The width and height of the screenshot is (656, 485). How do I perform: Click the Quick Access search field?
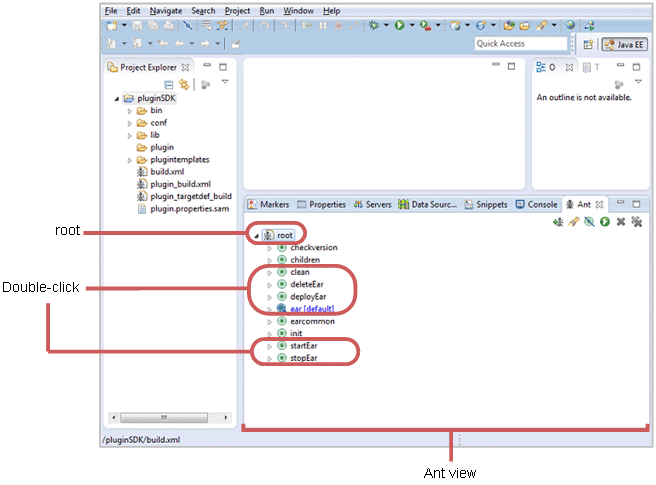click(520, 44)
